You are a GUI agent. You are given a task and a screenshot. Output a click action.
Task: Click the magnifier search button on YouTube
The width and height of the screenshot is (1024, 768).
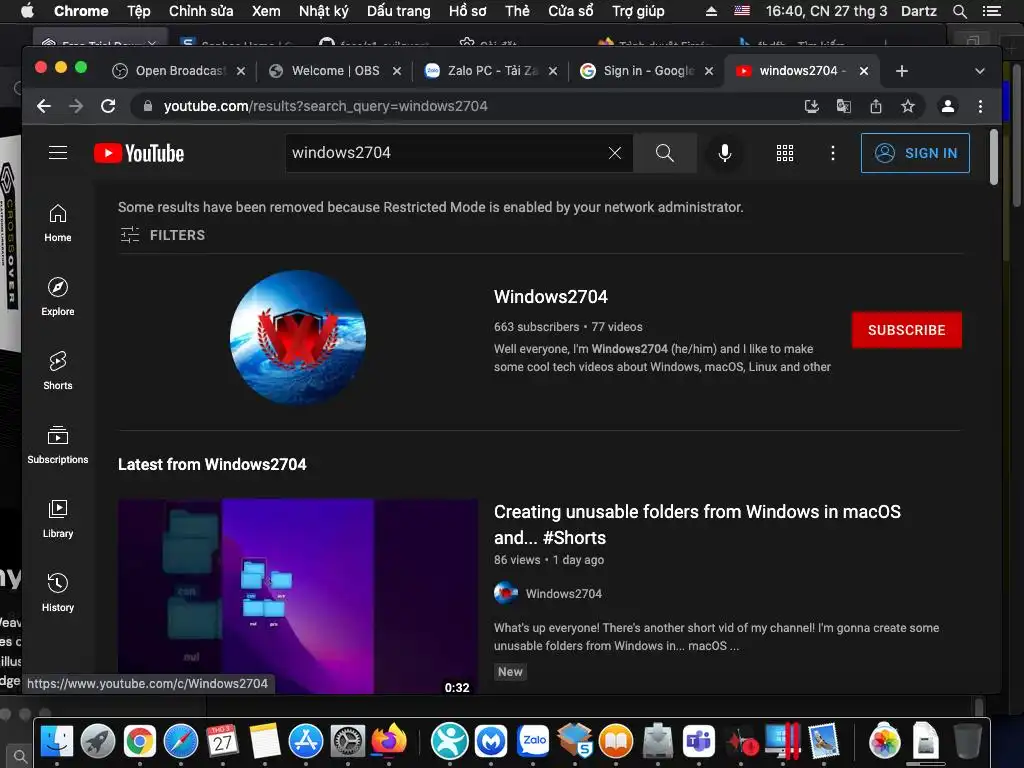664,153
